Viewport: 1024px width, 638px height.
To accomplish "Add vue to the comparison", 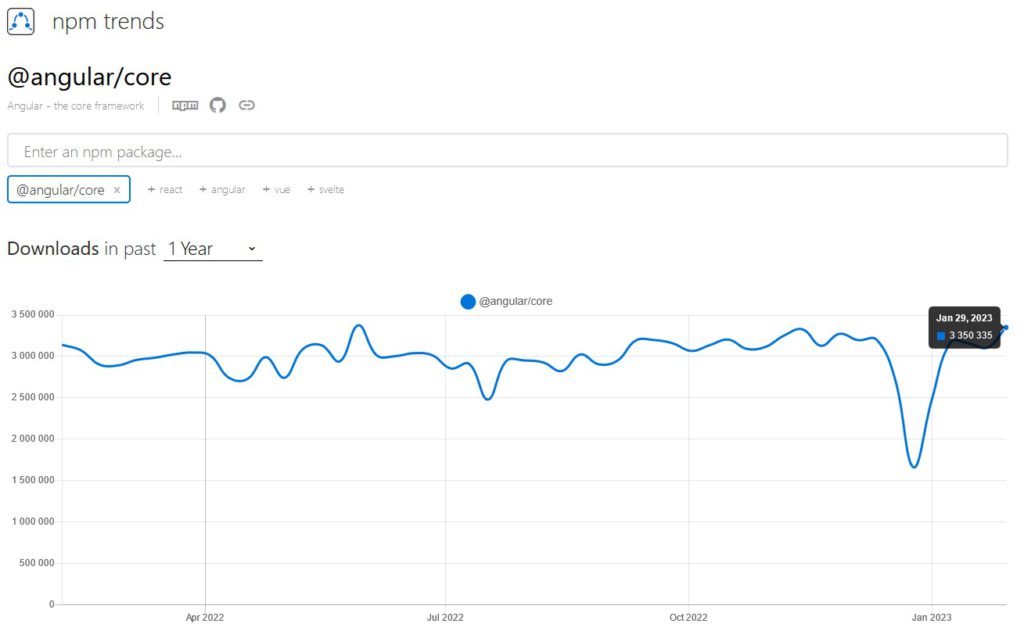I will pos(276,189).
